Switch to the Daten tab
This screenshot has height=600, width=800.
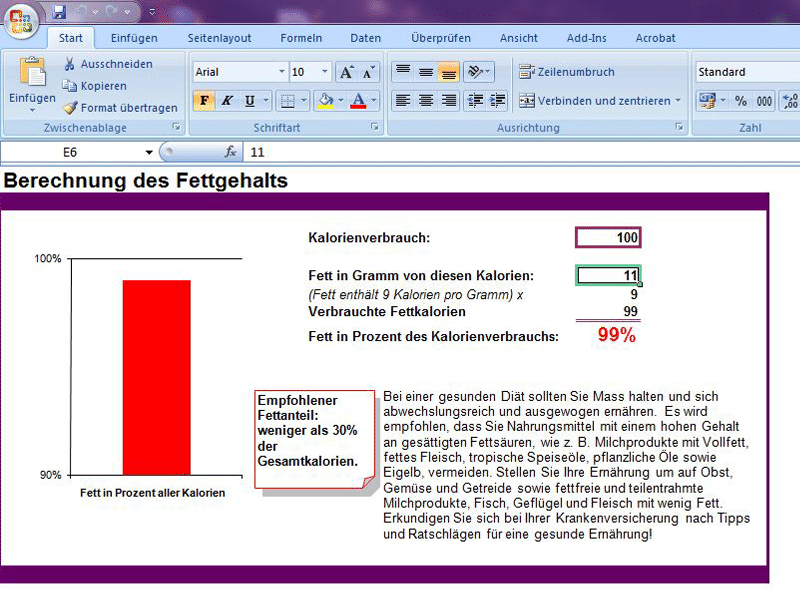[x=365, y=38]
